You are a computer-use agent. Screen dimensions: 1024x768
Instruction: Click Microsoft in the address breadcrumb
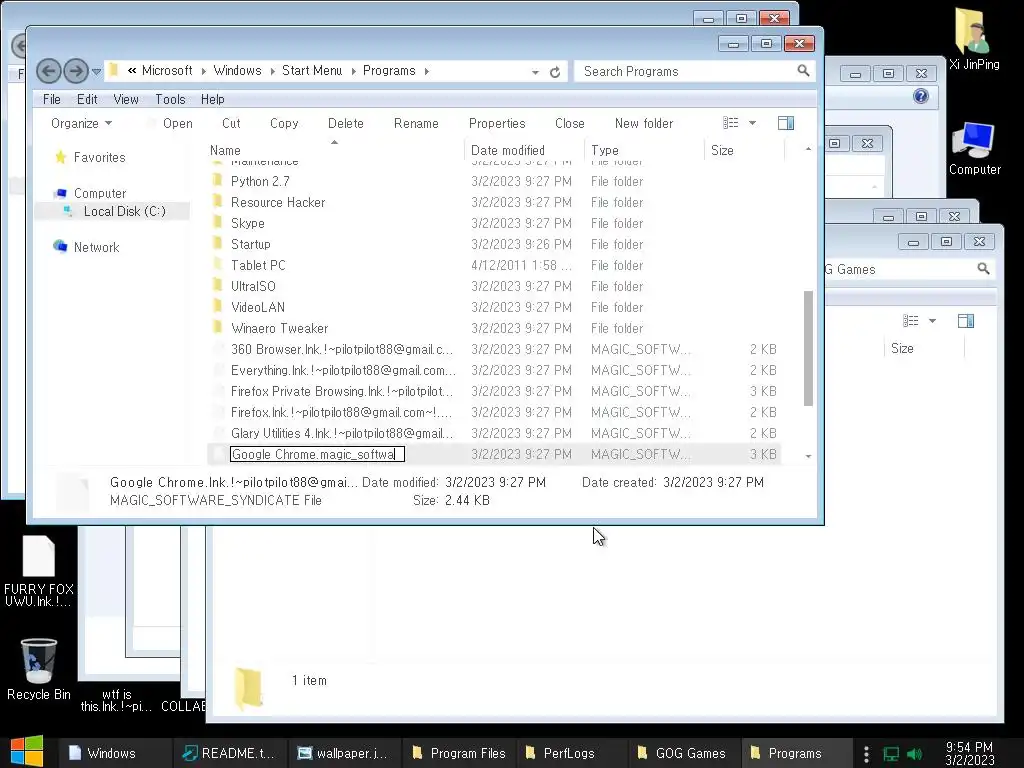click(x=167, y=71)
